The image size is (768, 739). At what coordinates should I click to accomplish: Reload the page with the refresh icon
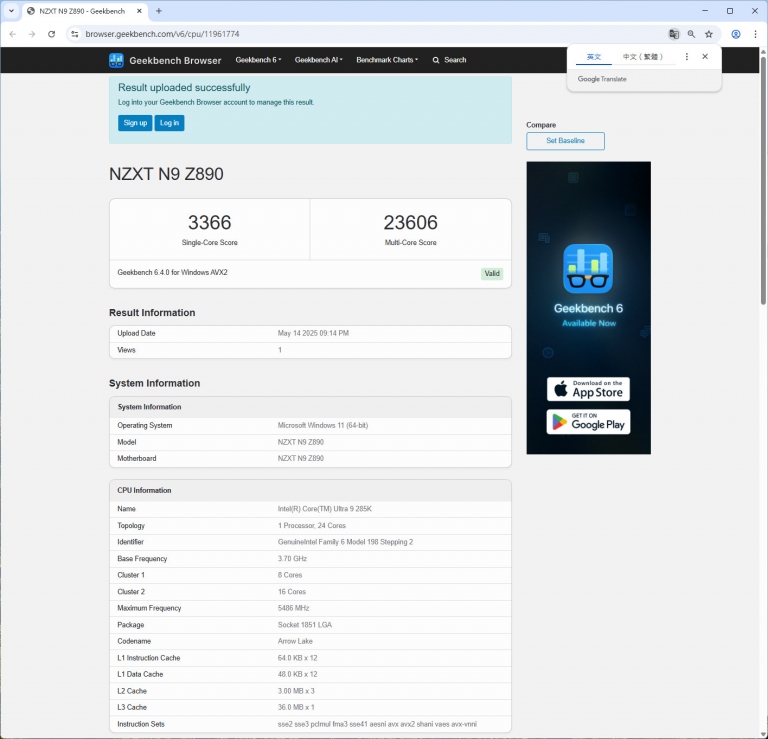[51, 34]
